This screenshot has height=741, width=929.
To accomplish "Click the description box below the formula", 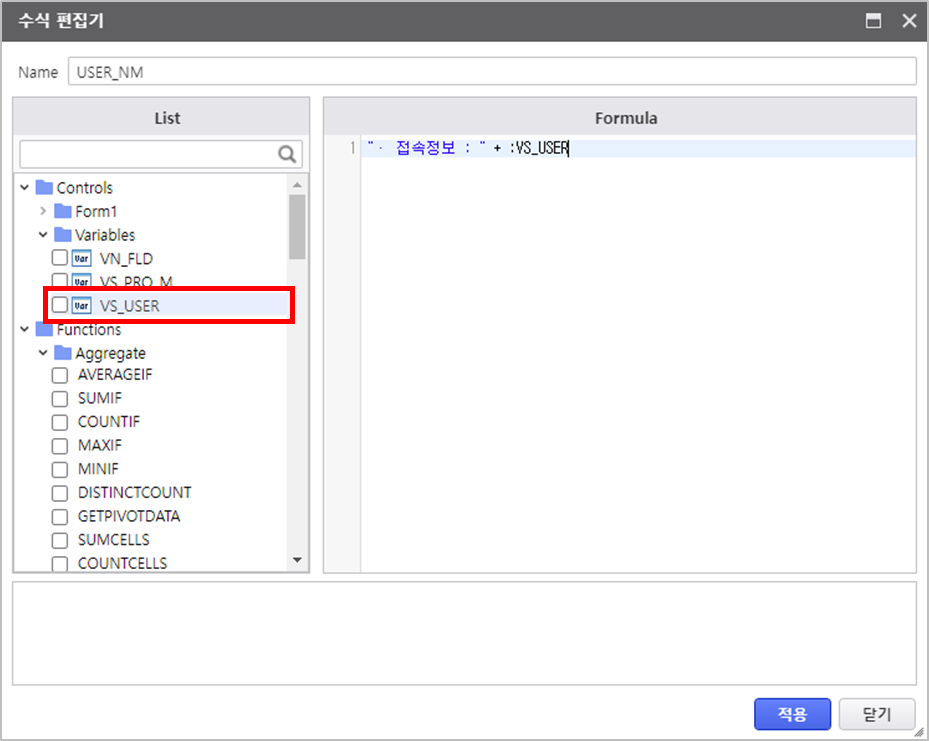I will click(464, 633).
